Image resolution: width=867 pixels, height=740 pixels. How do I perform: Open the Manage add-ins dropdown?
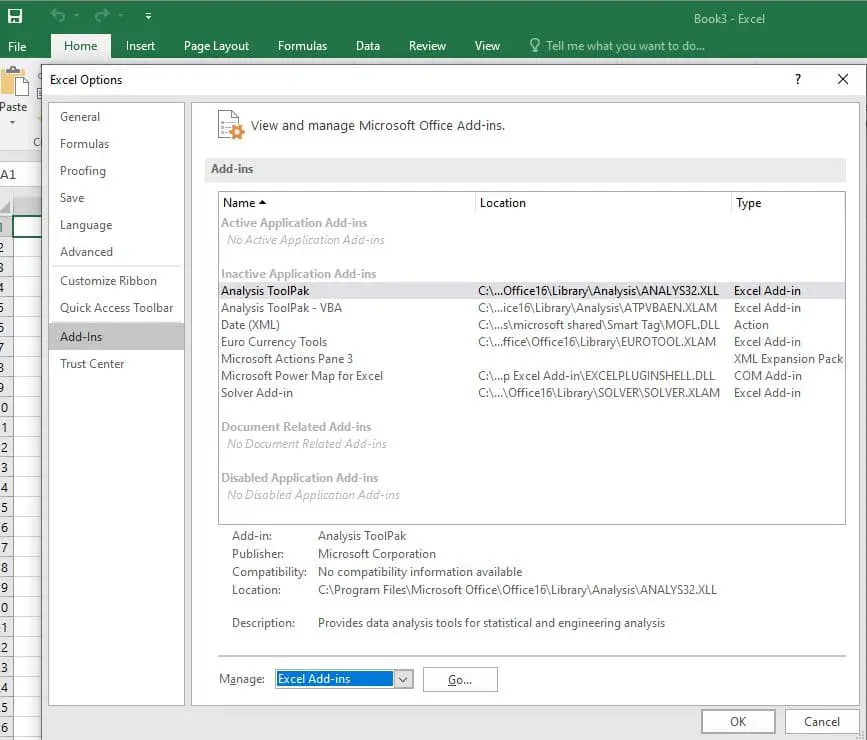[402, 680]
